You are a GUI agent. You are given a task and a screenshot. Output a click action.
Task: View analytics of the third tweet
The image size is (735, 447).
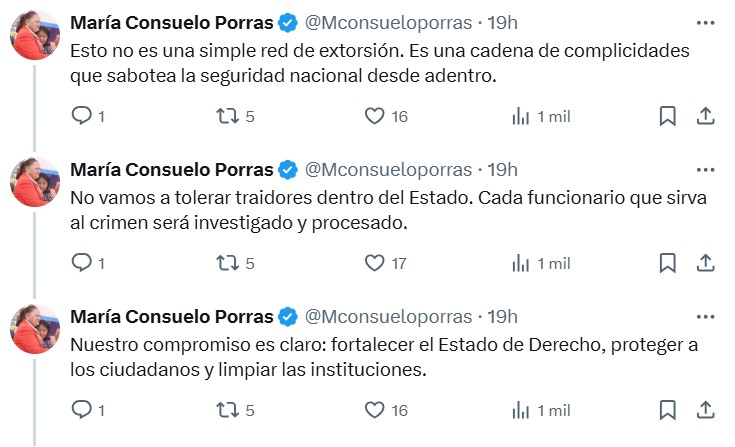tap(541, 410)
